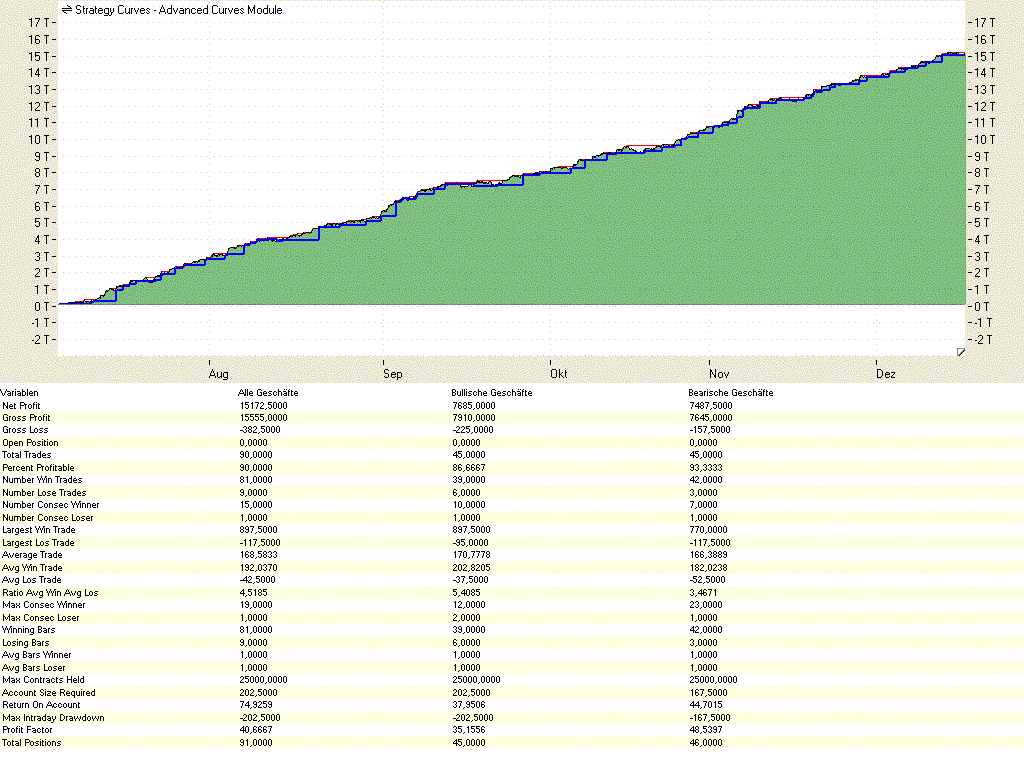Select the Max Intraday Drawdown row label
1024x768 pixels.
[x=52, y=718]
